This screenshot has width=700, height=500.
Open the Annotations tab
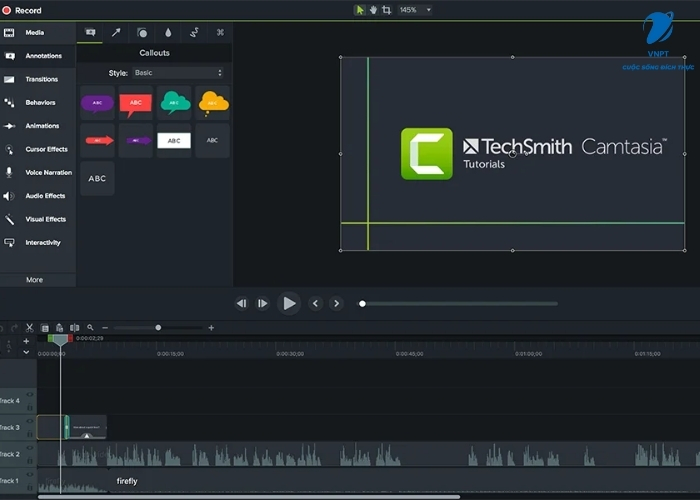click(38, 56)
